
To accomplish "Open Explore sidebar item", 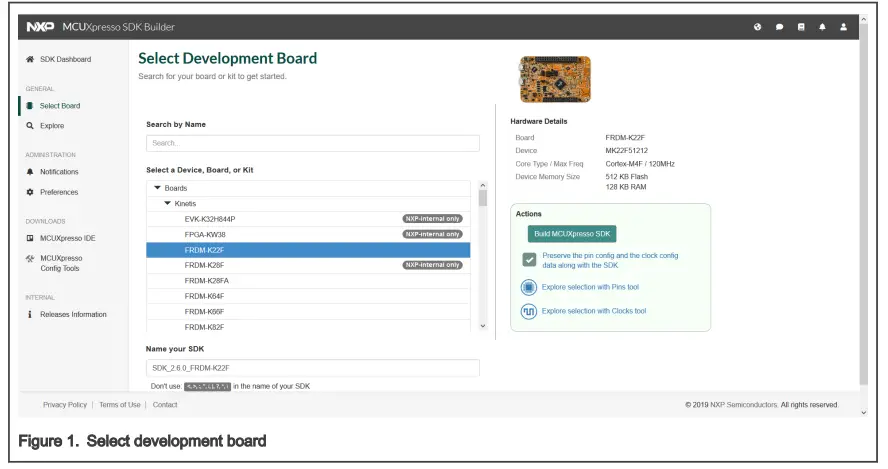I will pos(52,126).
